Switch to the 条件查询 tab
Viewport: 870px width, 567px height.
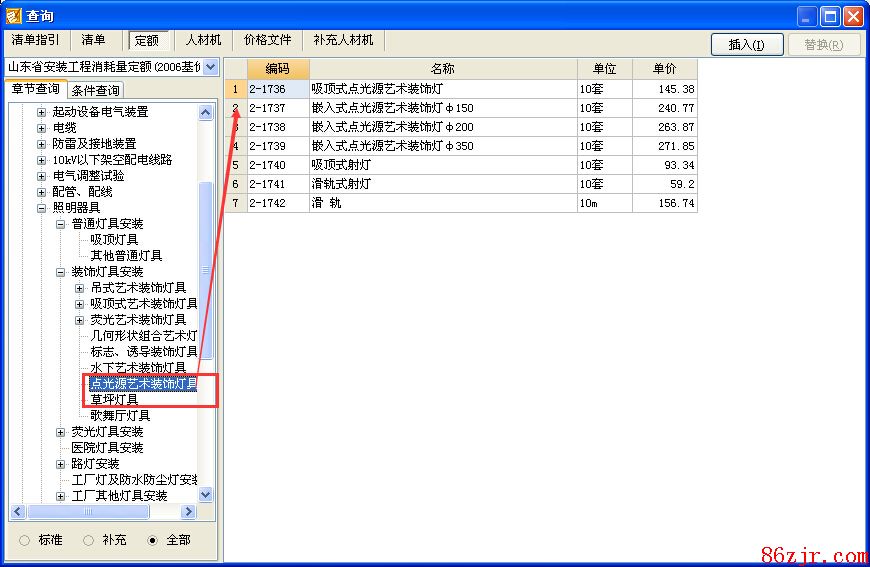[x=96, y=91]
